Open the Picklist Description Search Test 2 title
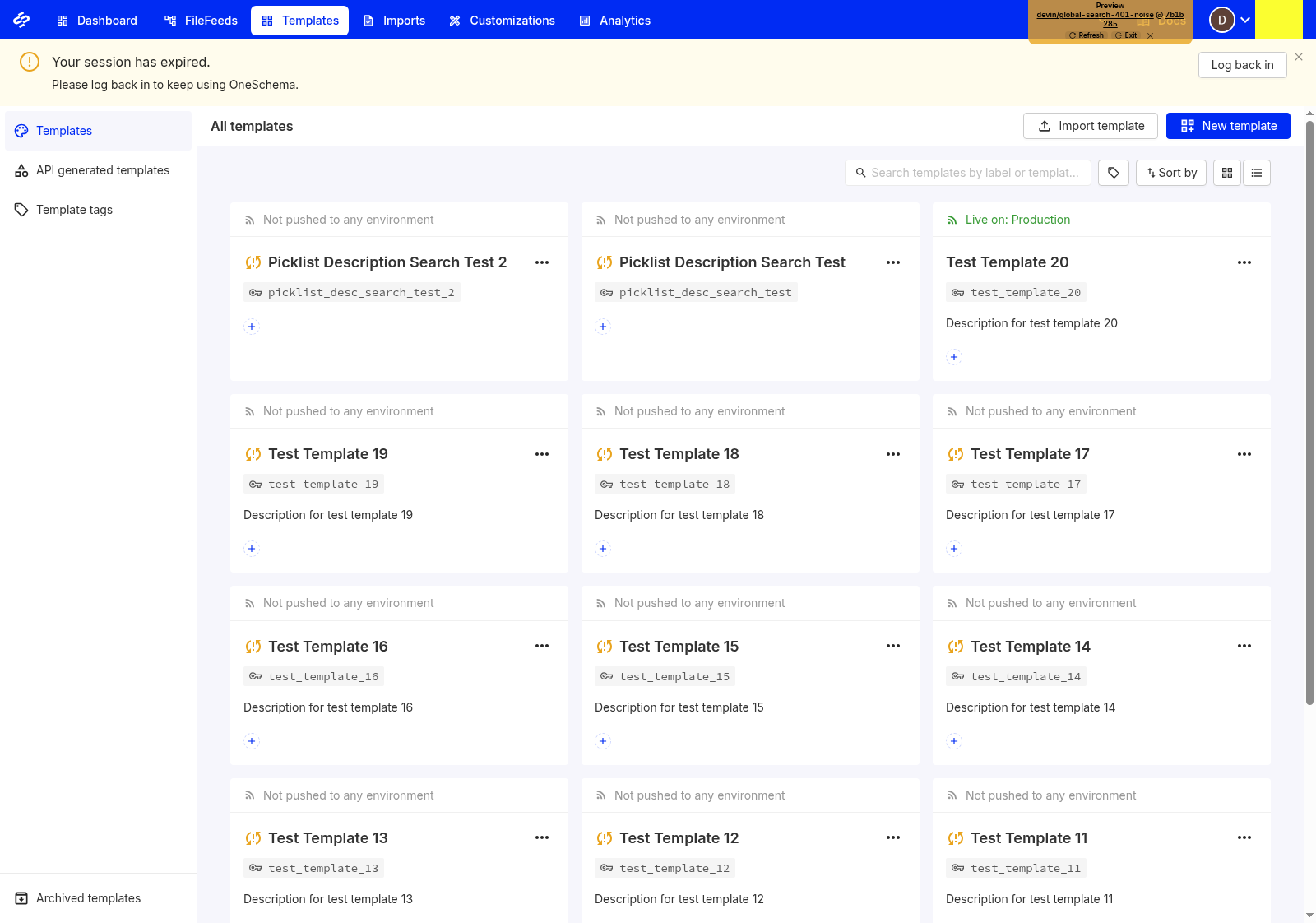This screenshot has width=1316, height=923. 387,262
